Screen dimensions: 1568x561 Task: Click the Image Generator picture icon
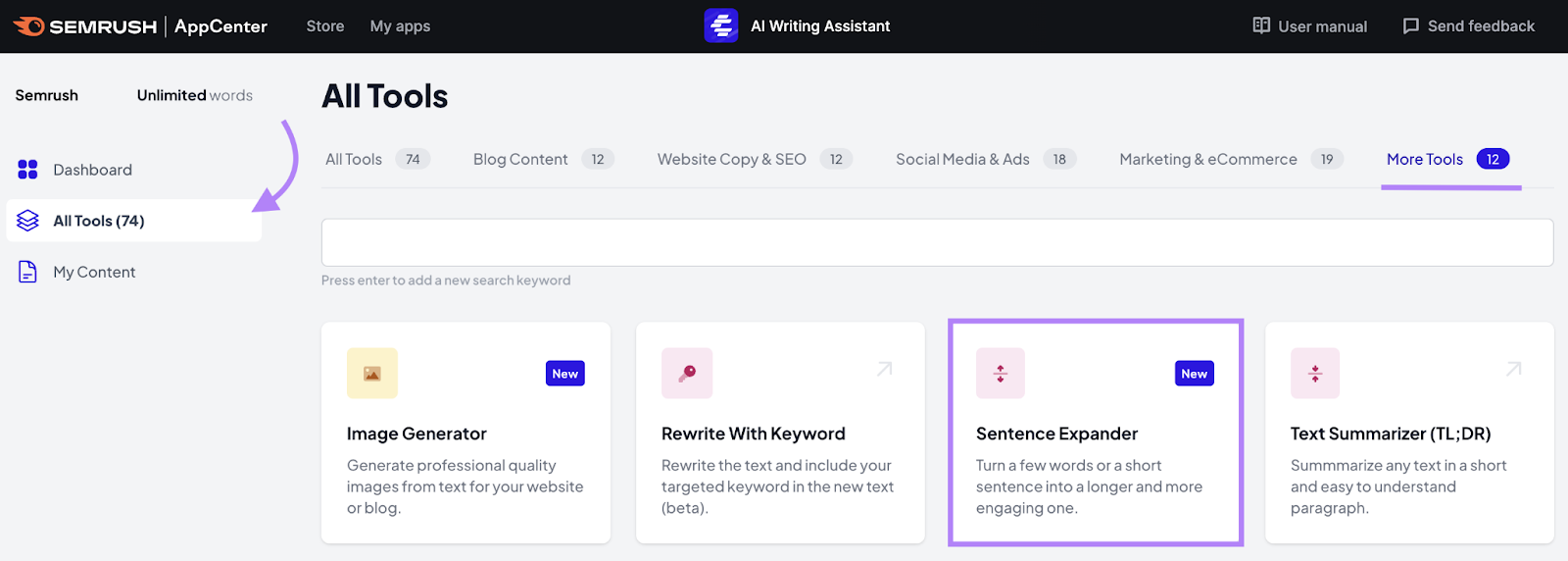[x=372, y=374]
